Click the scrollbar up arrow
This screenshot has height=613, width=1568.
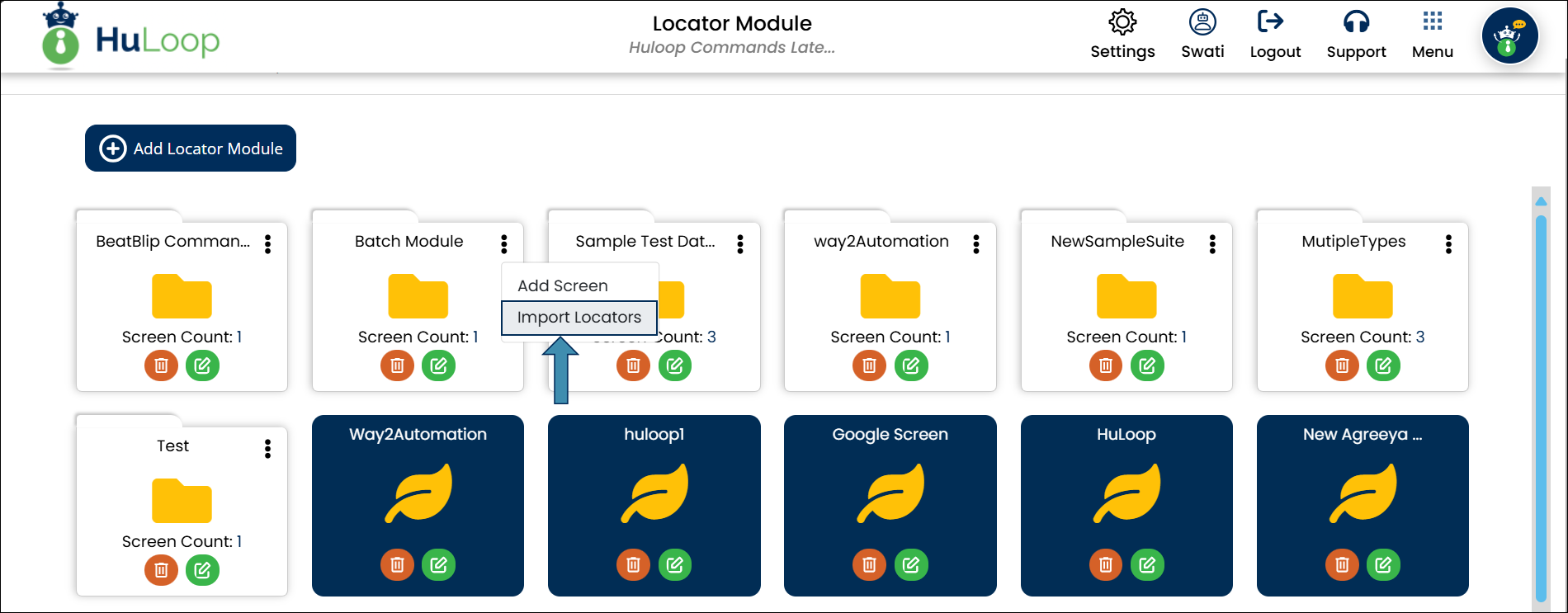tap(1541, 201)
